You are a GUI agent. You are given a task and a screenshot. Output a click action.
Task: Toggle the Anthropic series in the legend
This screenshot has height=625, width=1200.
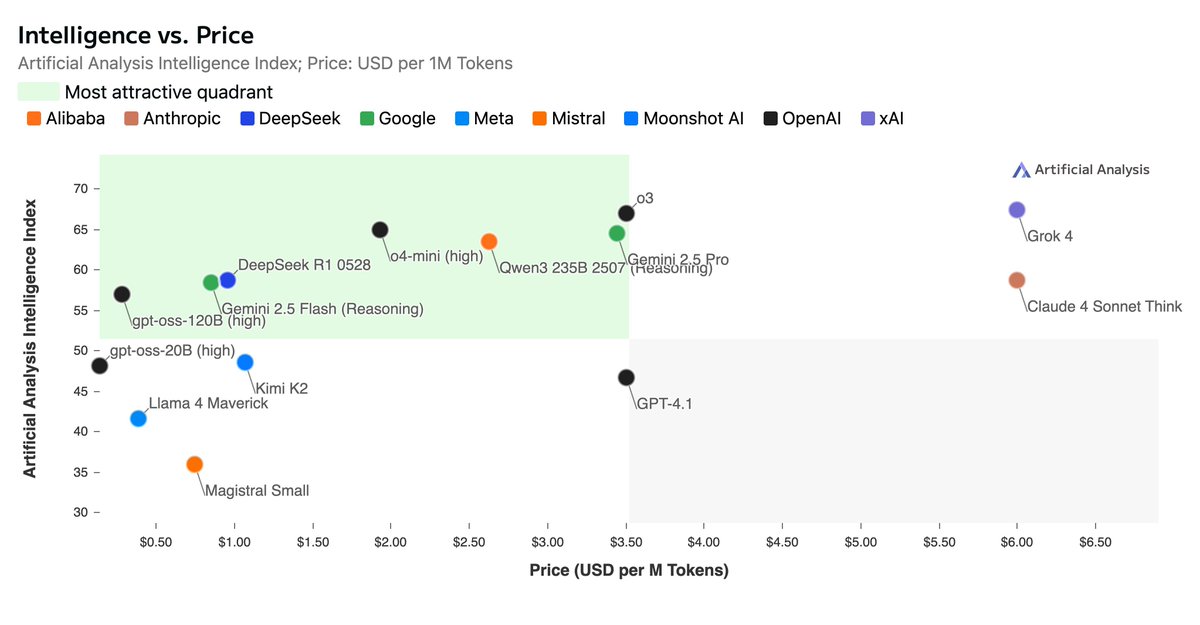coord(181,119)
